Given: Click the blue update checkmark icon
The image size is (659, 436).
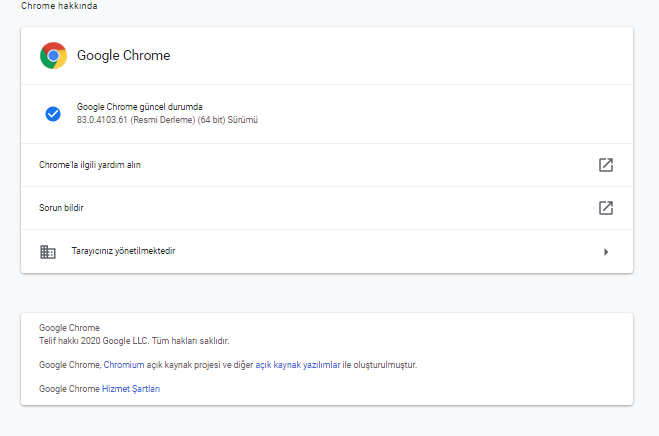Looking at the screenshot, I should [x=53, y=114].
